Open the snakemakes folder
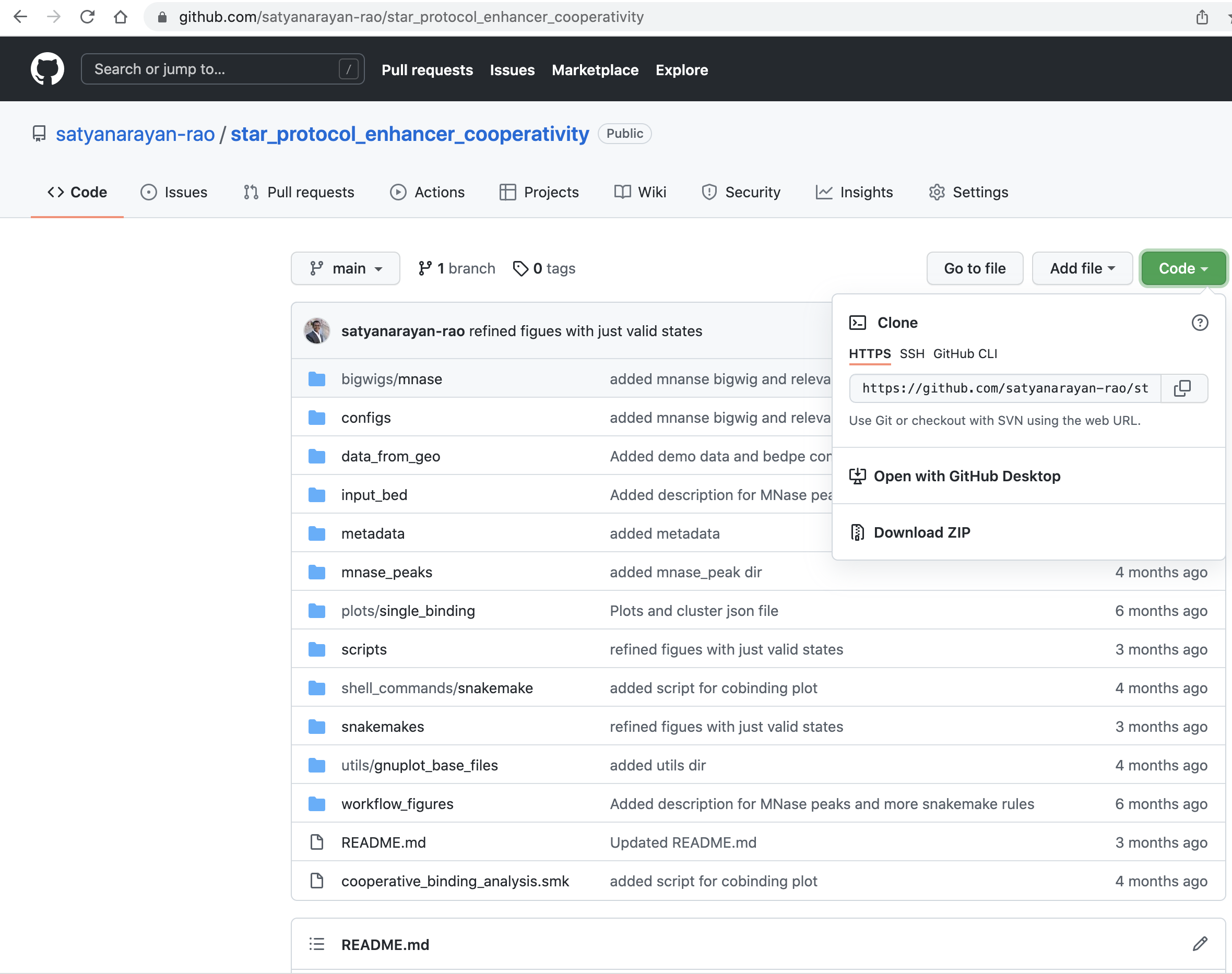 382,727
